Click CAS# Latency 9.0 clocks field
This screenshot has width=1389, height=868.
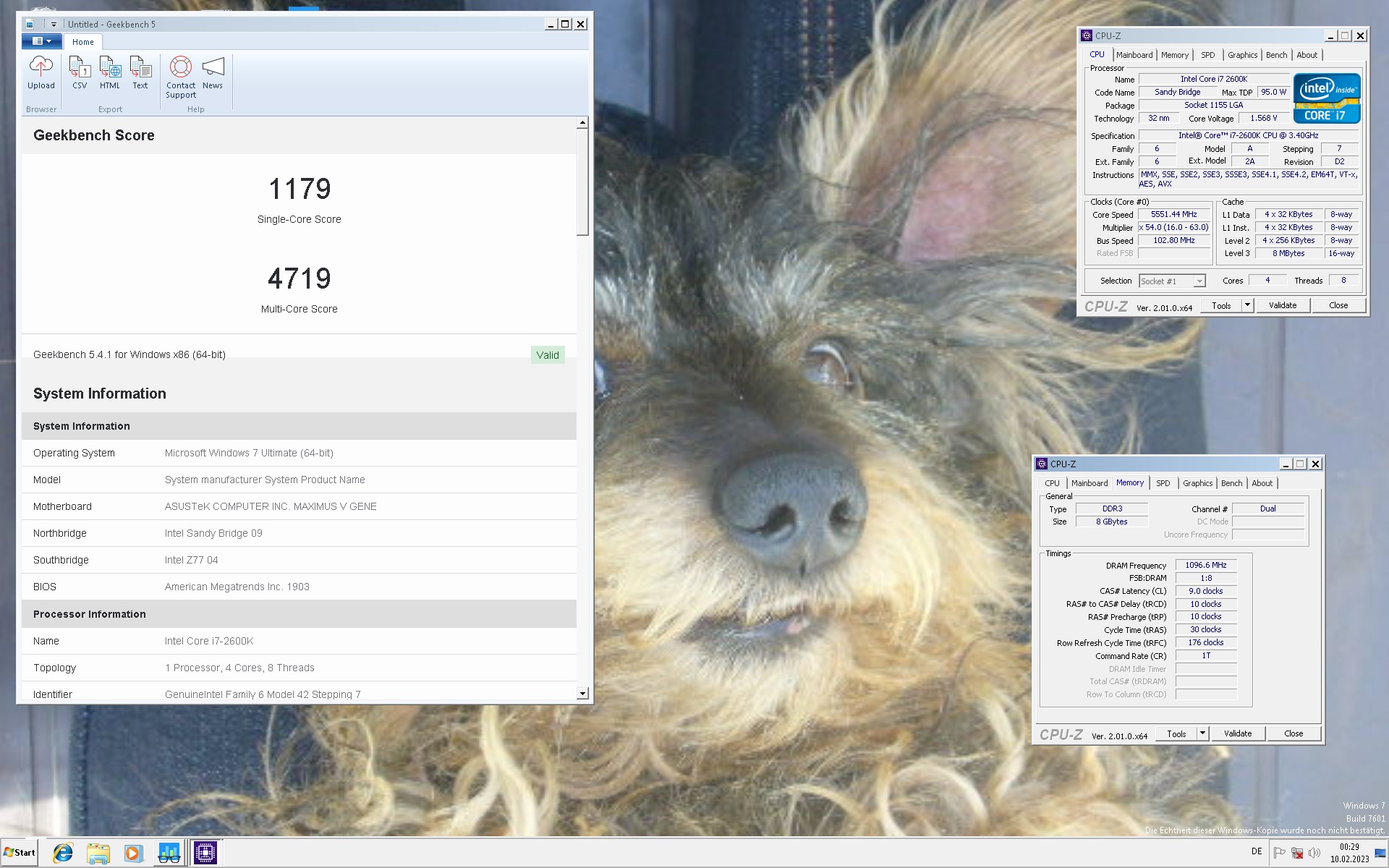[1206, 592]
